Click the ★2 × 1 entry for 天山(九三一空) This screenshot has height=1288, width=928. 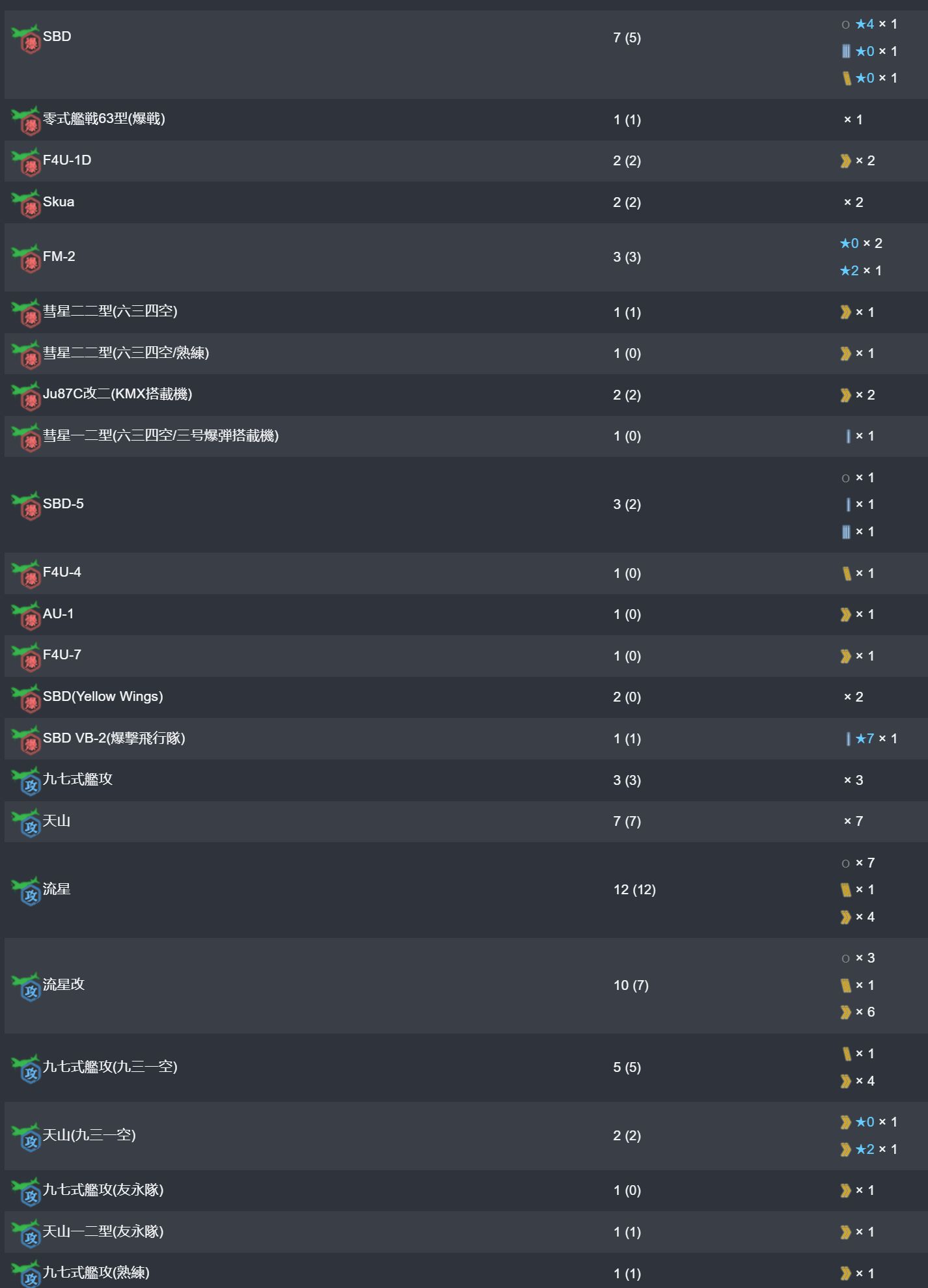876,1149
